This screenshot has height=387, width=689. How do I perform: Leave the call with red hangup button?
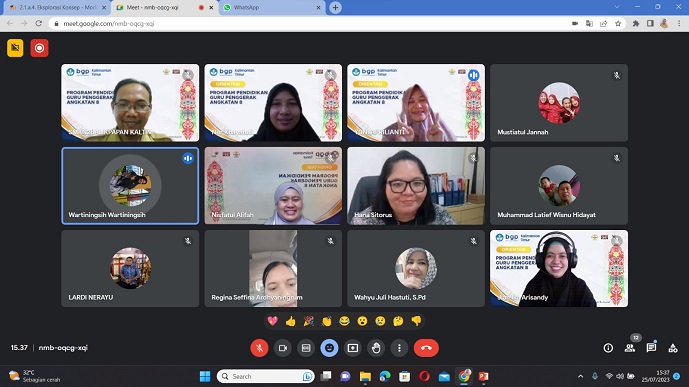coord(426,348)
